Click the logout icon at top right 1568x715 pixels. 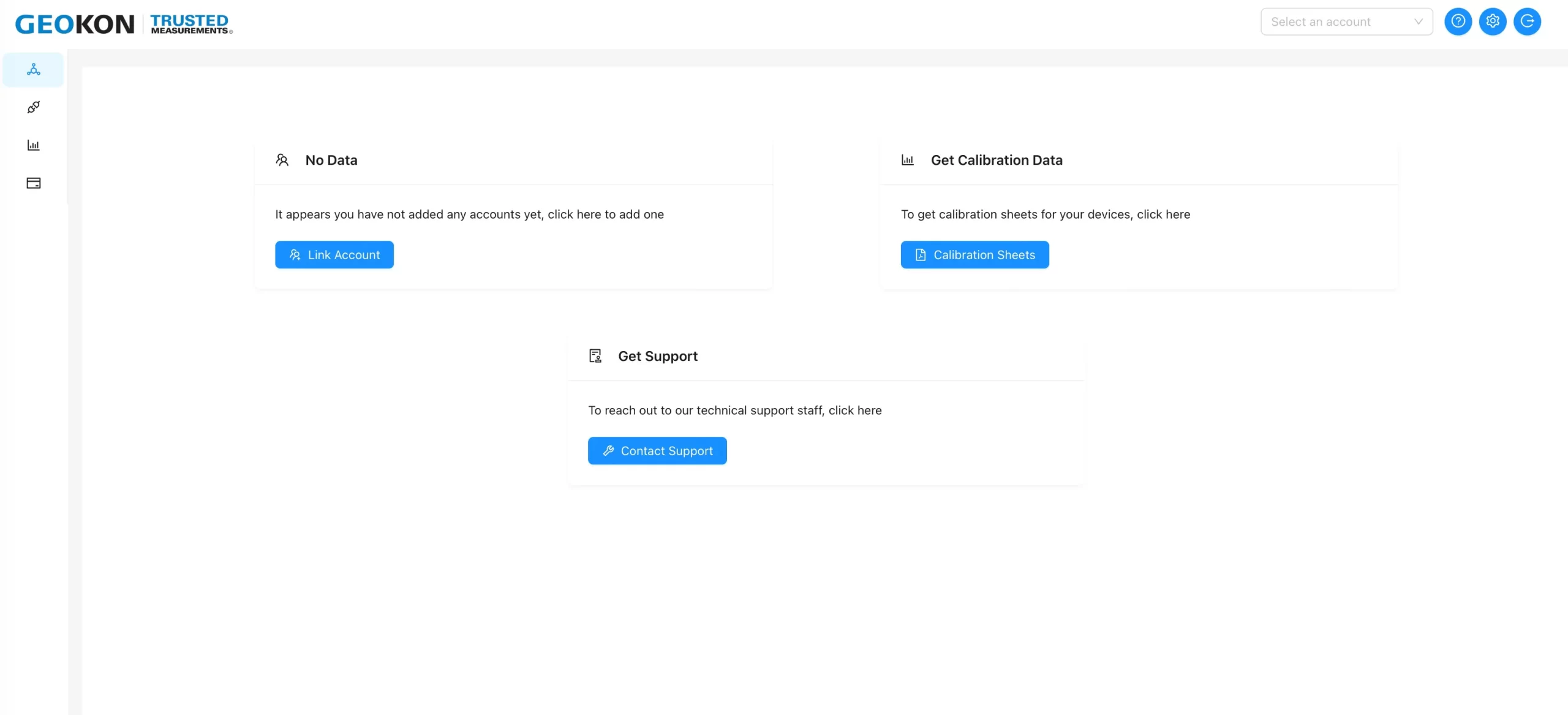(x=1527, y=22)
